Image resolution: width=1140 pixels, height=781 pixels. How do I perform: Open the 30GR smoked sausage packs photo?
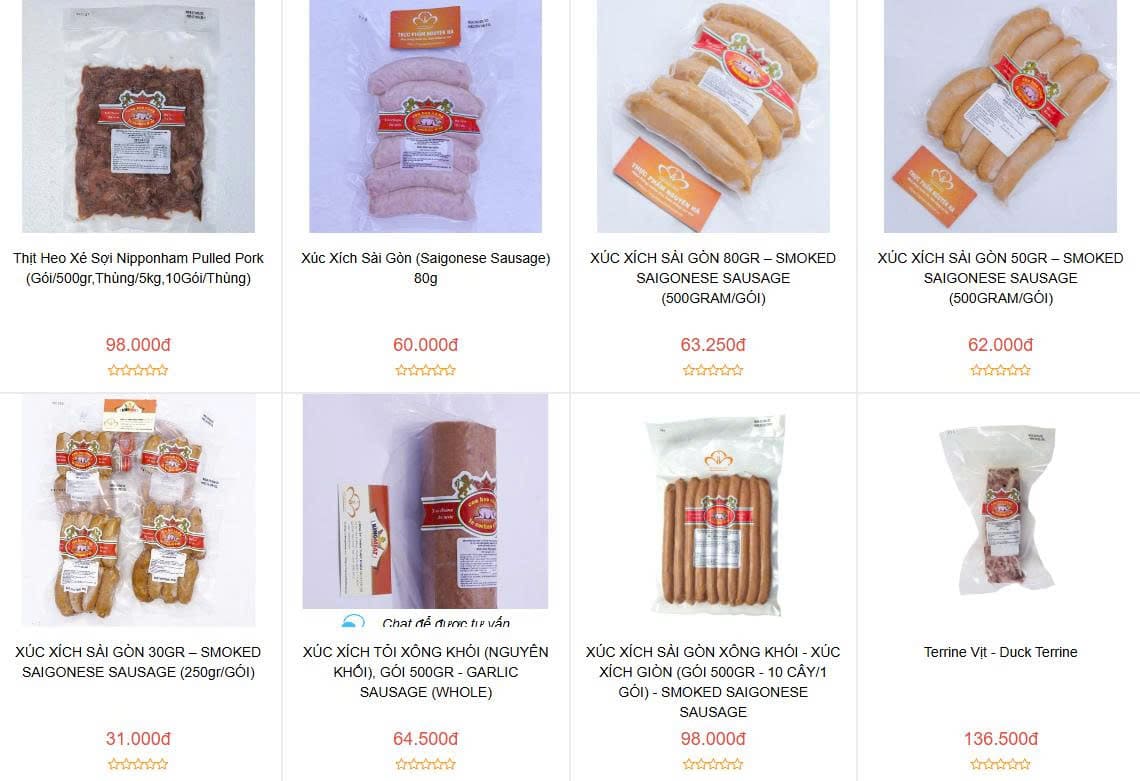[138, 510]
